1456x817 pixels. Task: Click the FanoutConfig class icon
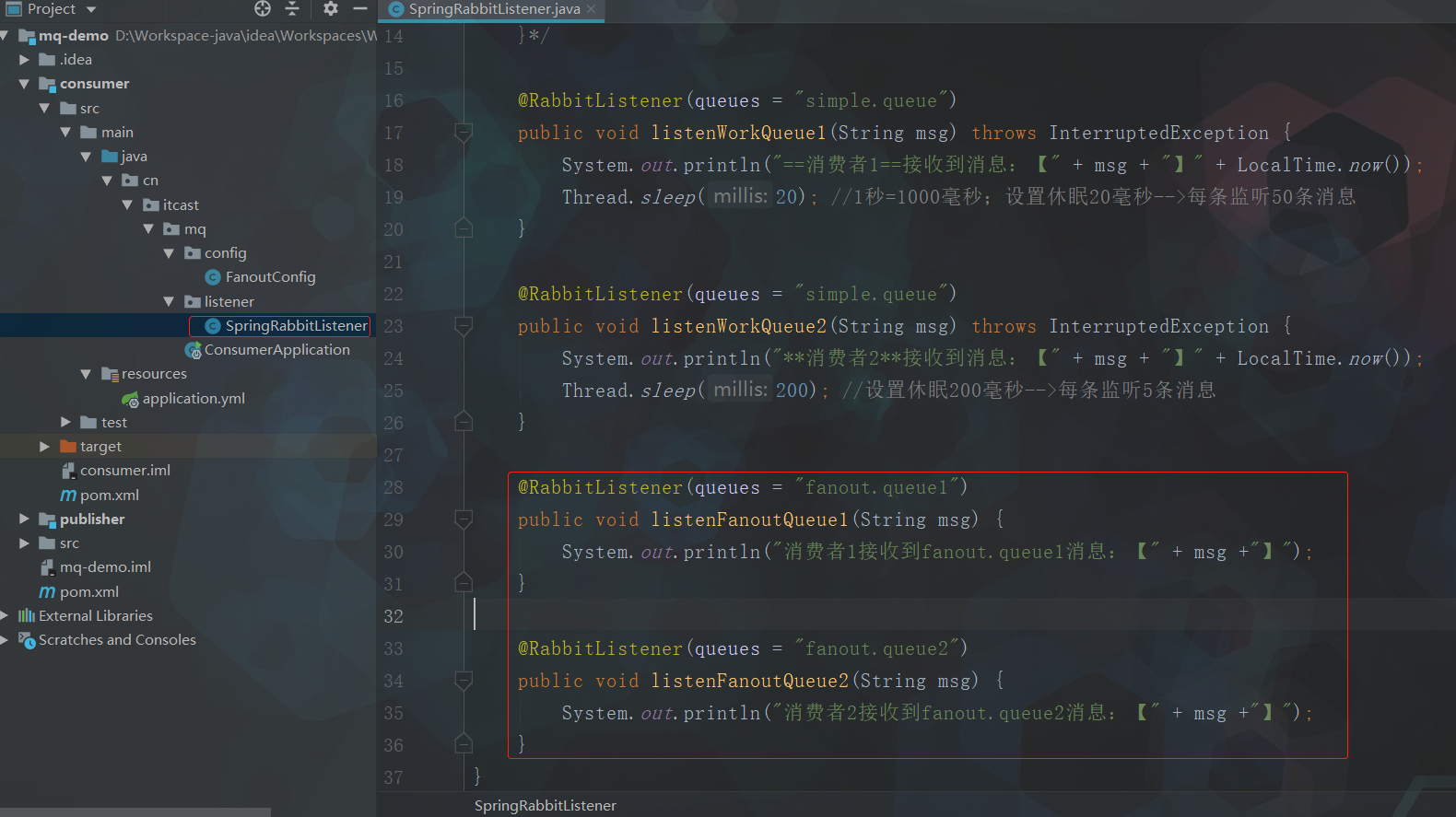coord(213,277)
